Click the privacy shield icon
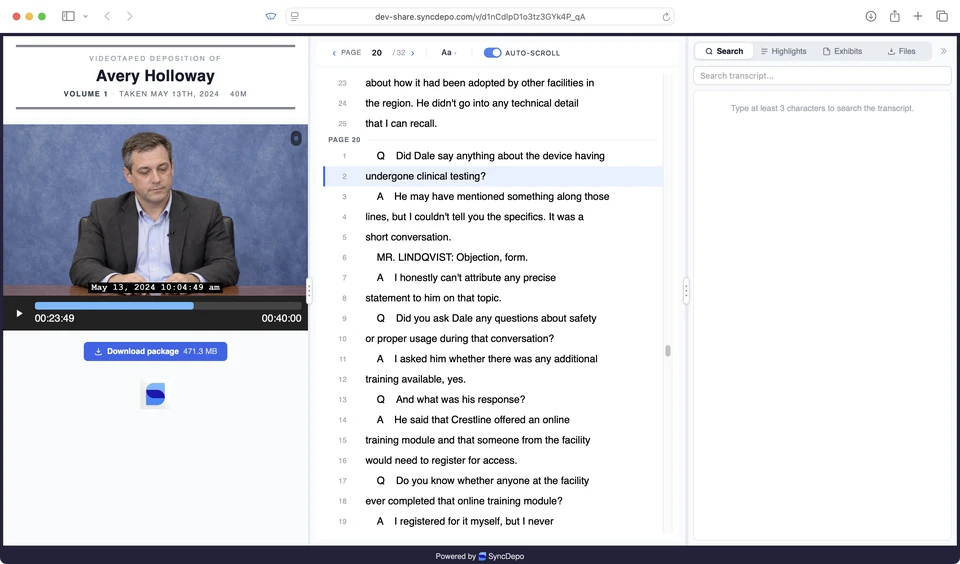 coord(271,17)
